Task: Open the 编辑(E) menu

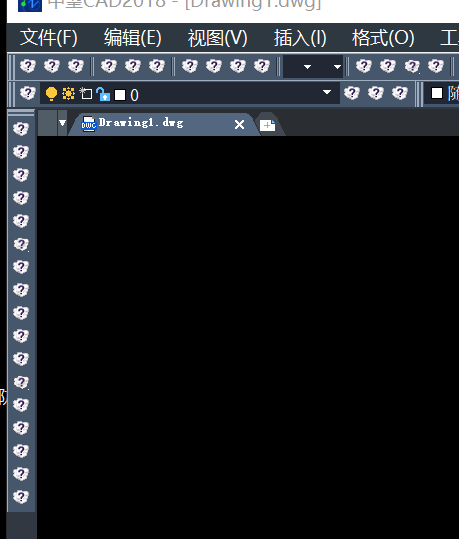Action: pyautogui.click(x=133, y=37)
